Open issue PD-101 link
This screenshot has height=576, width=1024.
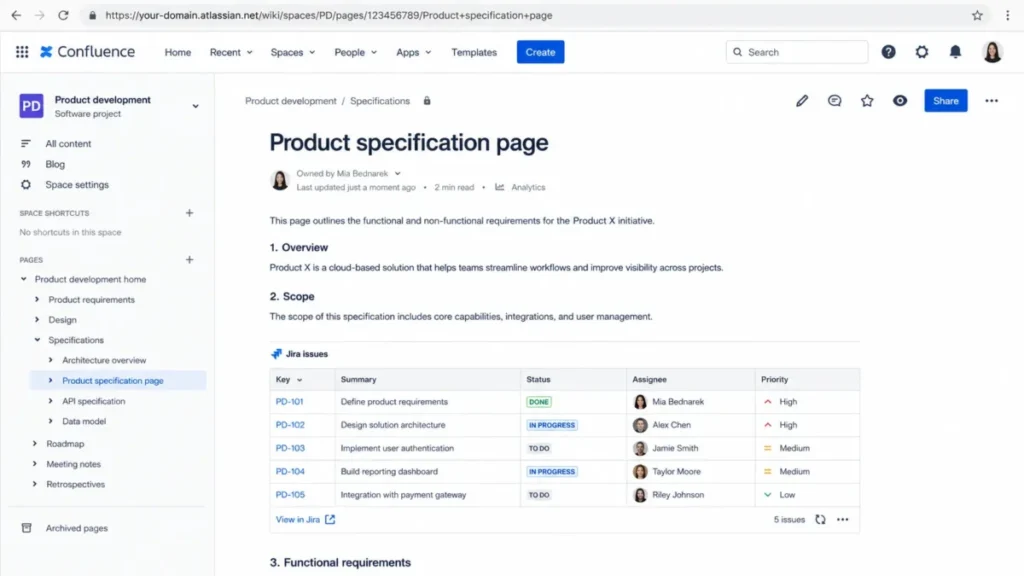pos(289,402)
